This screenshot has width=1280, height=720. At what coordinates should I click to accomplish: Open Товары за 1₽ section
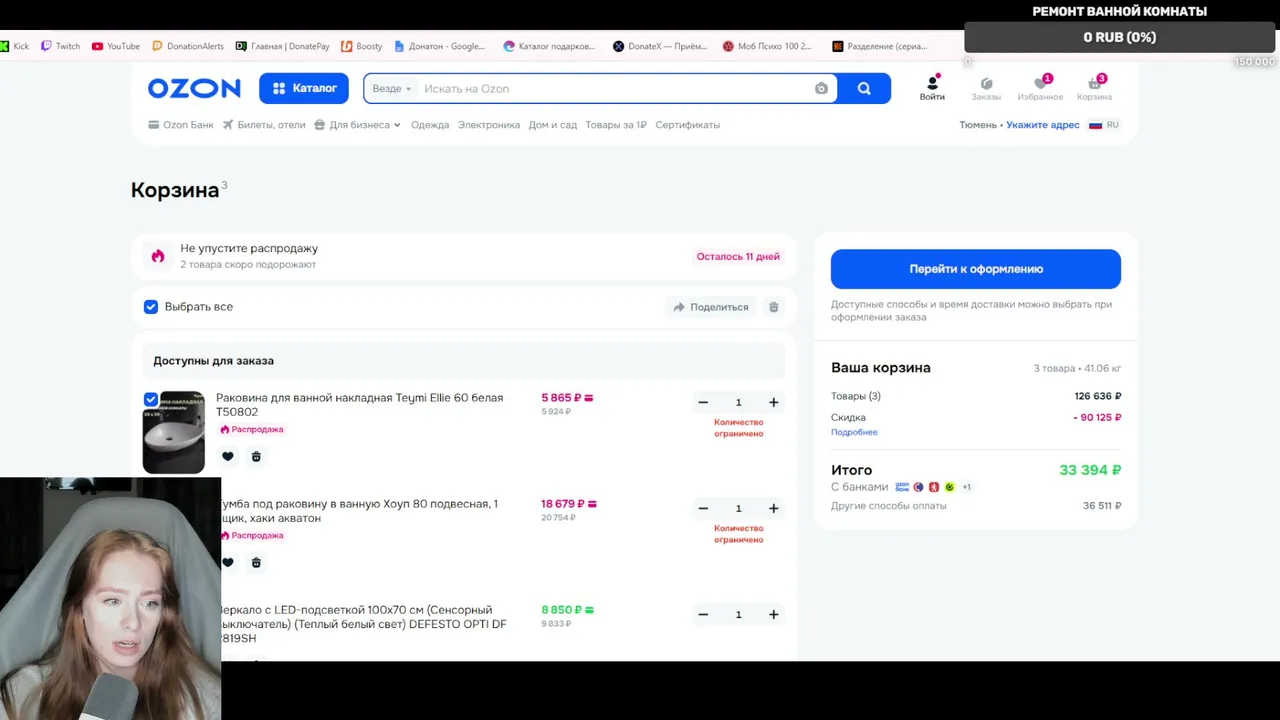click(x=616, y=125)
